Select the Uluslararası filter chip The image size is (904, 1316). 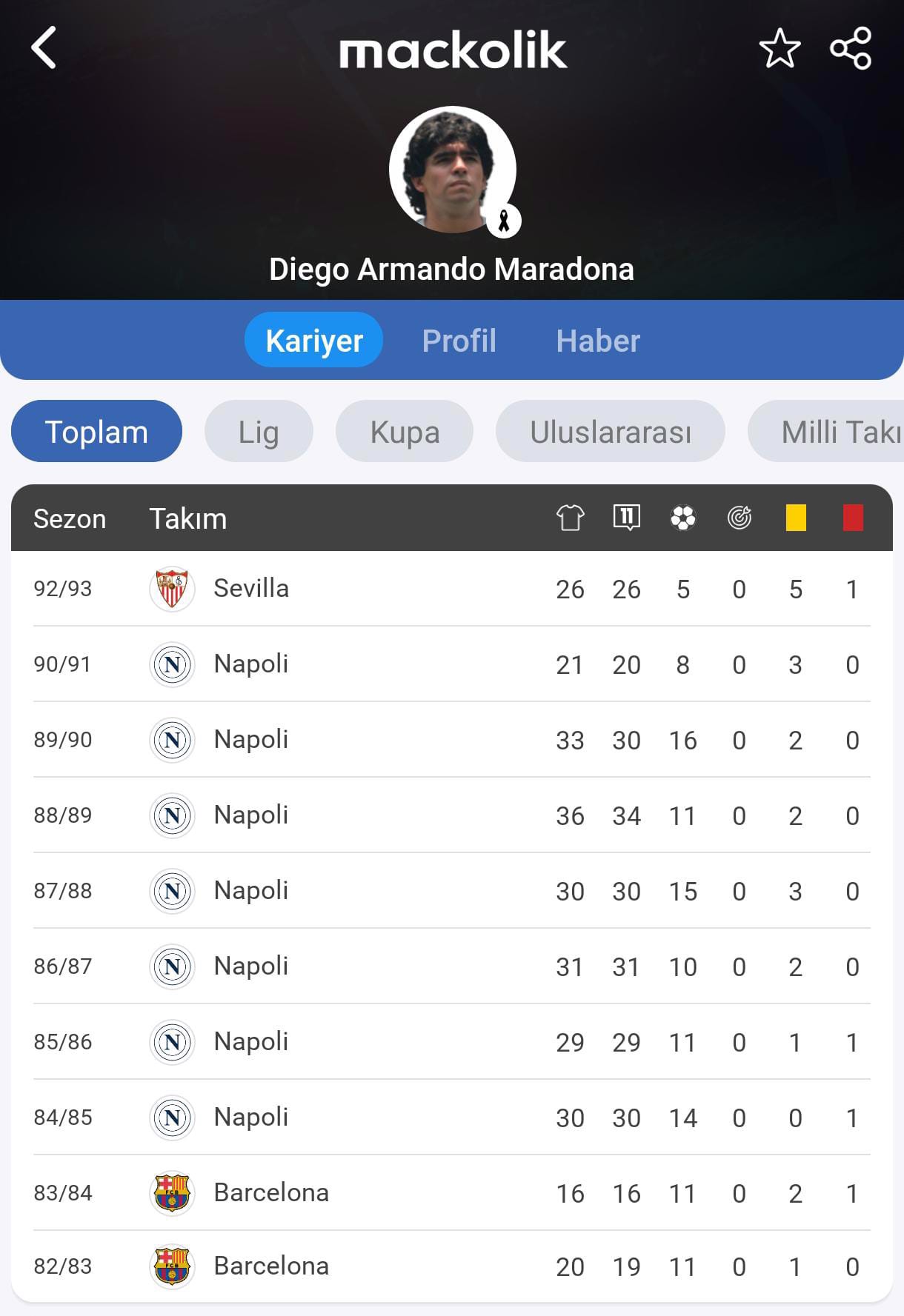pyautogui.click(x=610, y=432)
